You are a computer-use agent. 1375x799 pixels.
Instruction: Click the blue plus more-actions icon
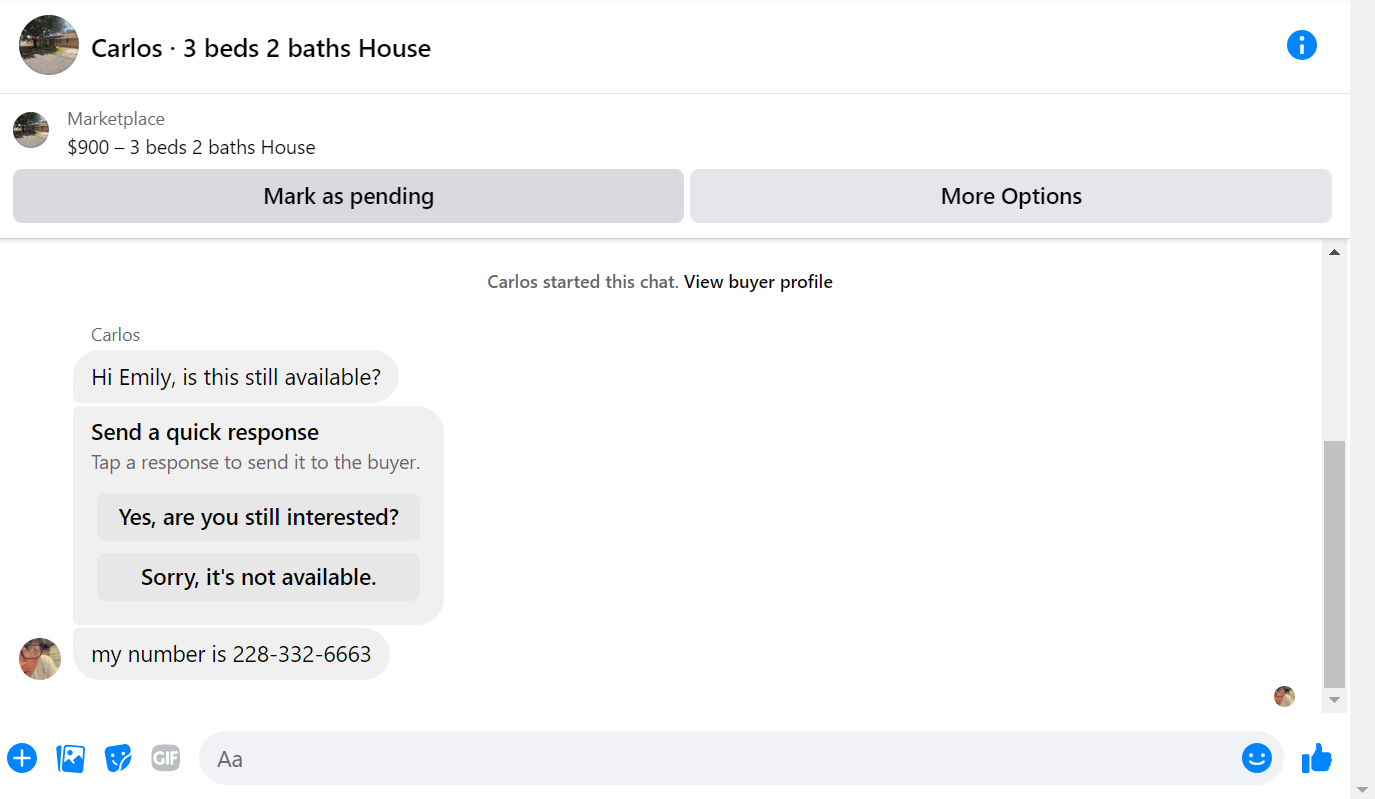pyautogui.click(x=22, y=758)
